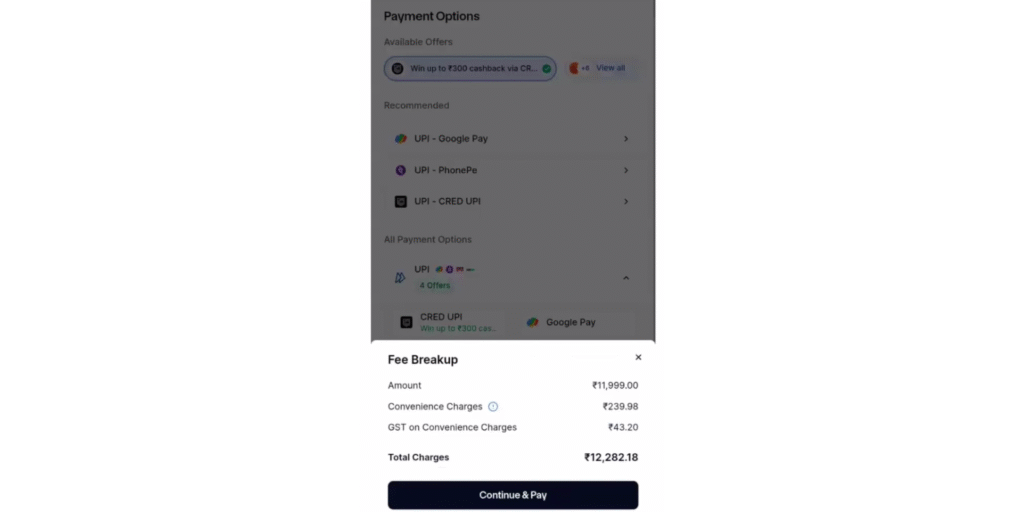The image size is (1024, 512).
Task: Click the Total Charges amount ₹12,282.18
Action: 610,457
